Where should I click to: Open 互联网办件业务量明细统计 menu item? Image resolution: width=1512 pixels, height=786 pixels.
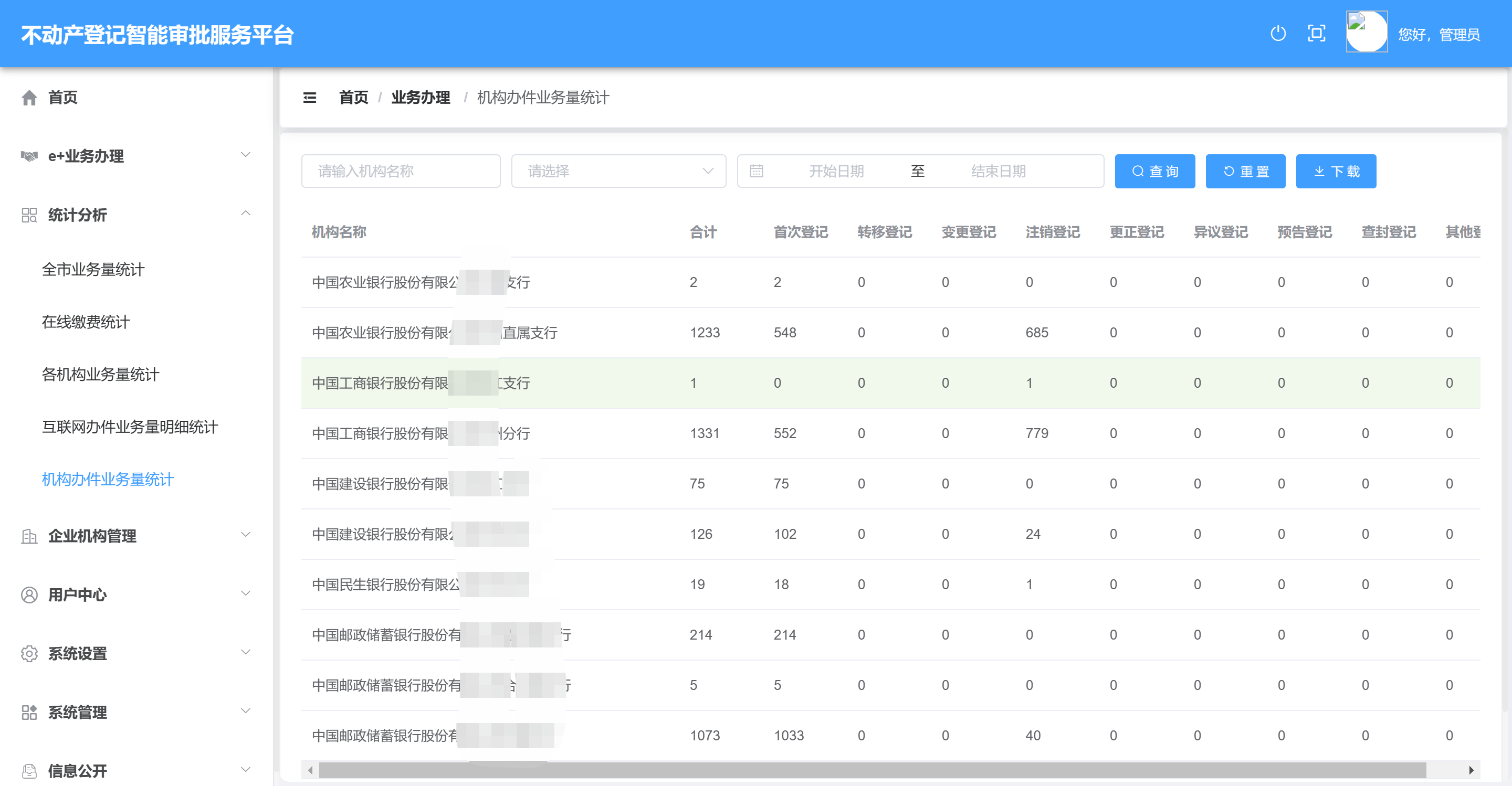130,427
